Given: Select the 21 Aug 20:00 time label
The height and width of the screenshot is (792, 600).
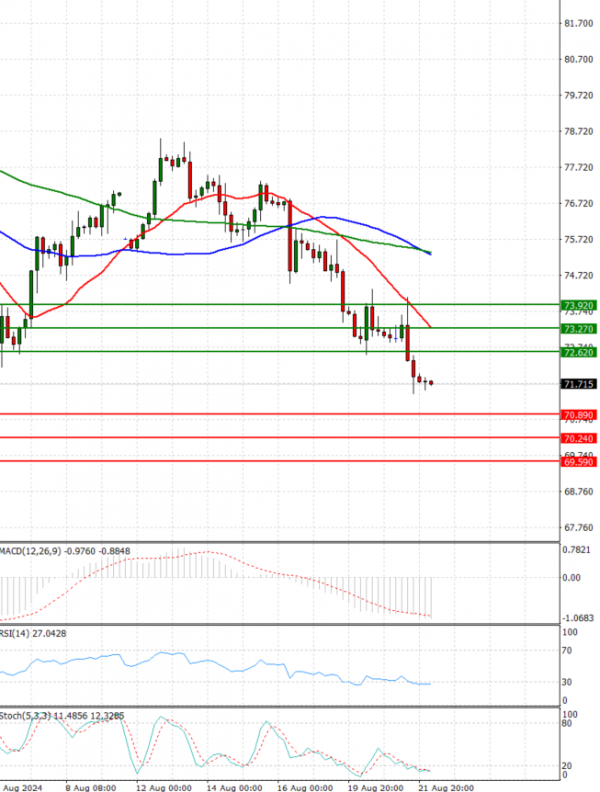Looking at the screenshot, I should coord(446,786).
